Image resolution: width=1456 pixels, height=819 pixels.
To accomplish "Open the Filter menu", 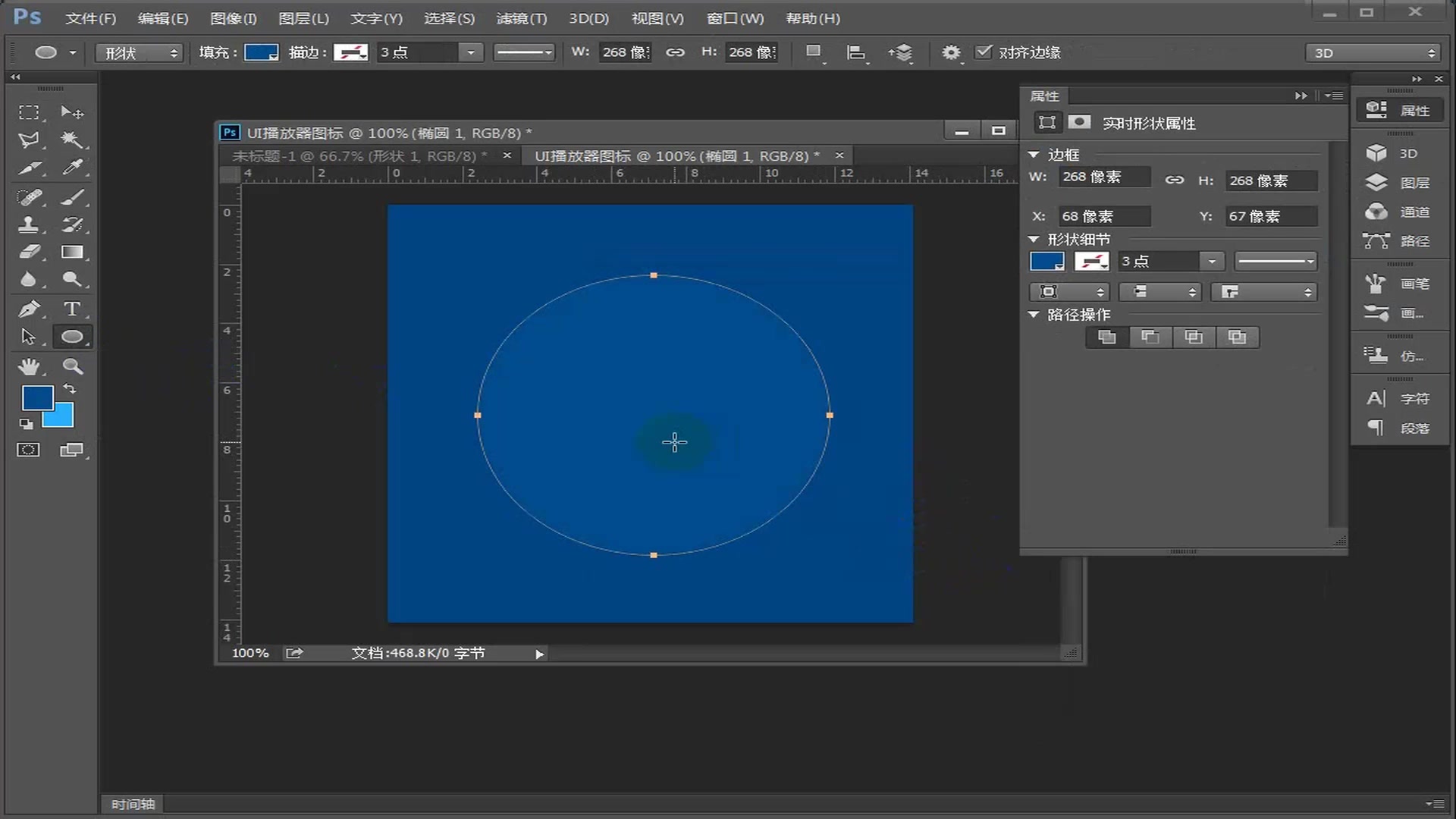I will pos(521,18).
